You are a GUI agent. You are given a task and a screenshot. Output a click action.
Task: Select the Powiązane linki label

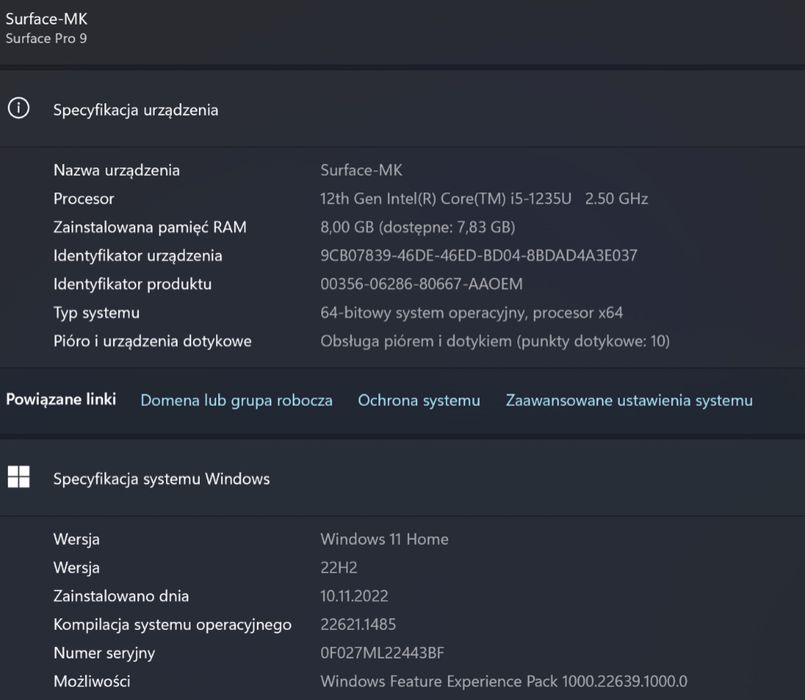61,400
